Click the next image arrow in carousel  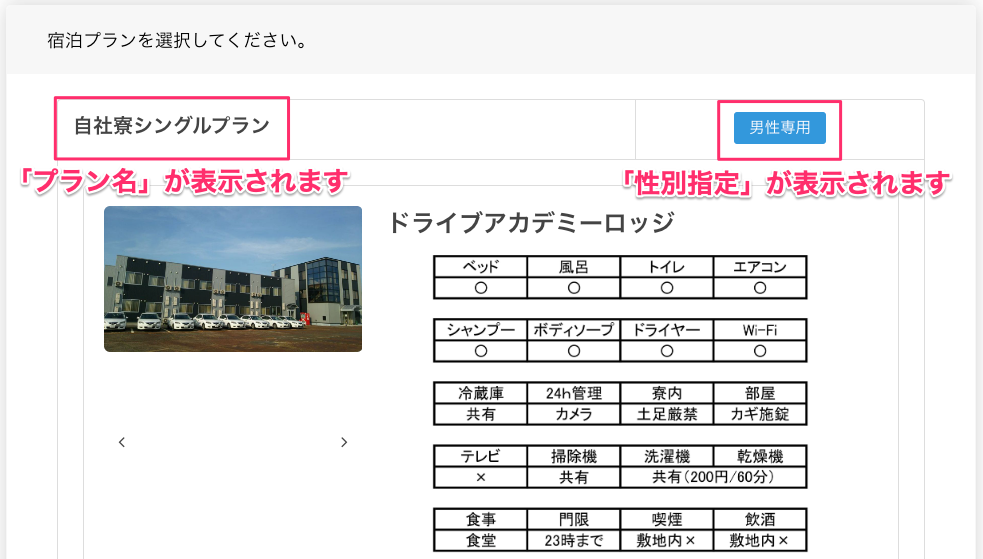pos(344,442)
